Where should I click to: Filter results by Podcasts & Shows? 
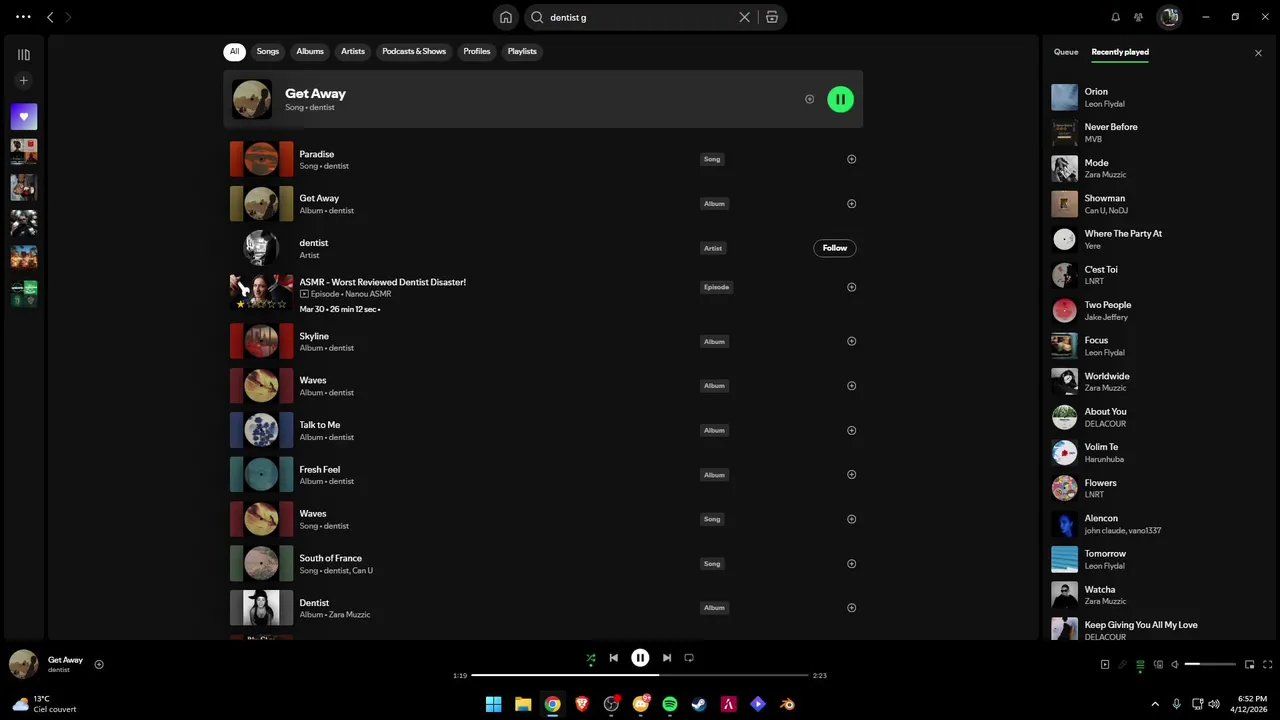414,52
